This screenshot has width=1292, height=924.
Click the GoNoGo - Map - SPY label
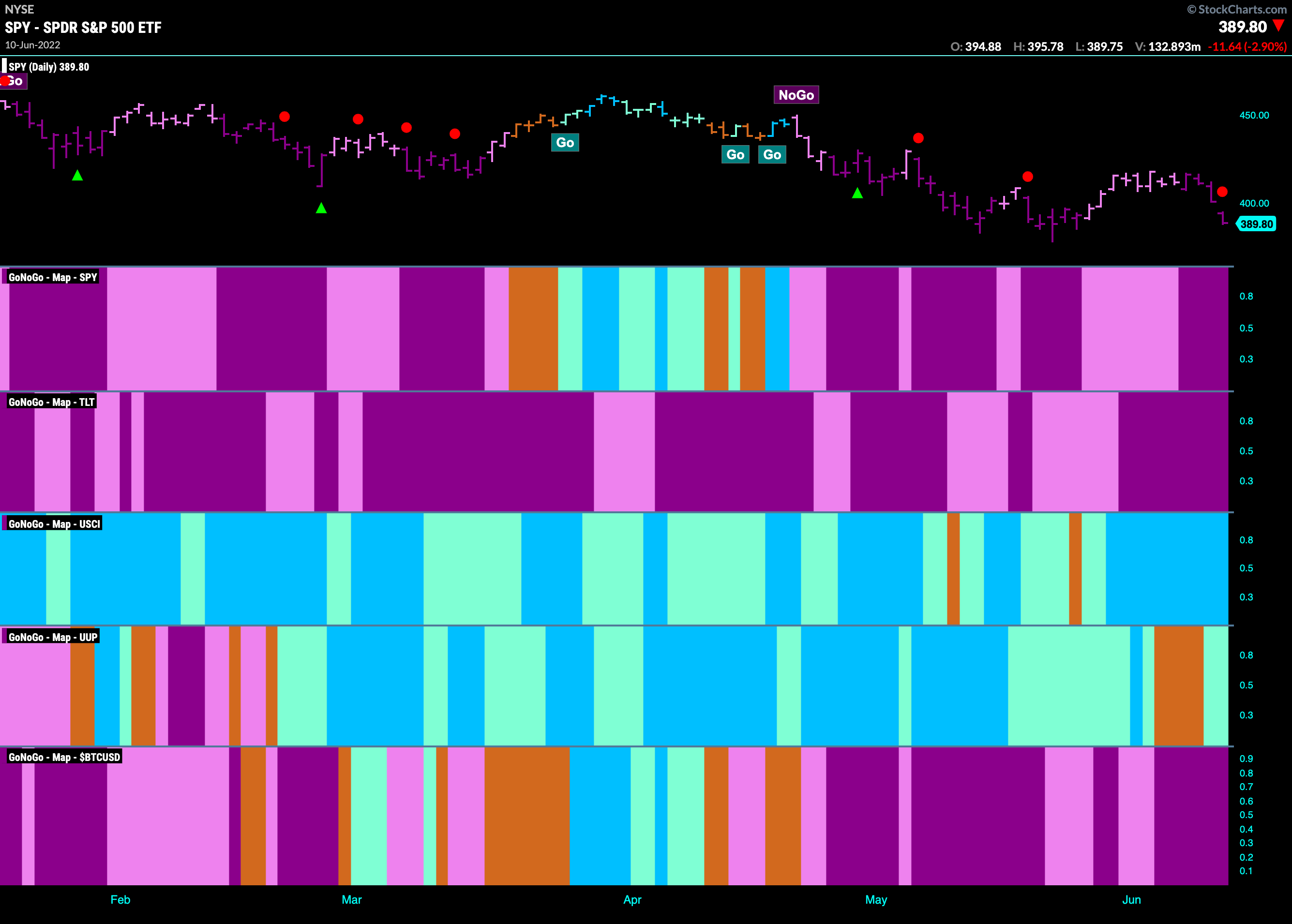point(52,277)
